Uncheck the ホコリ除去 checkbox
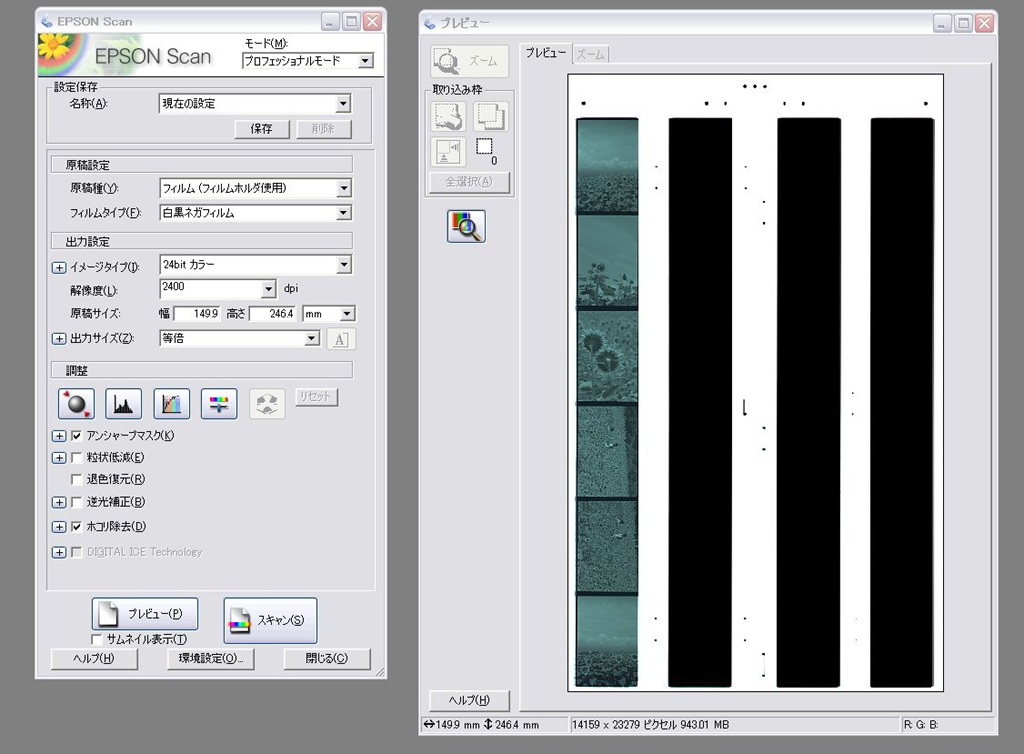 (x=77, y=527)
